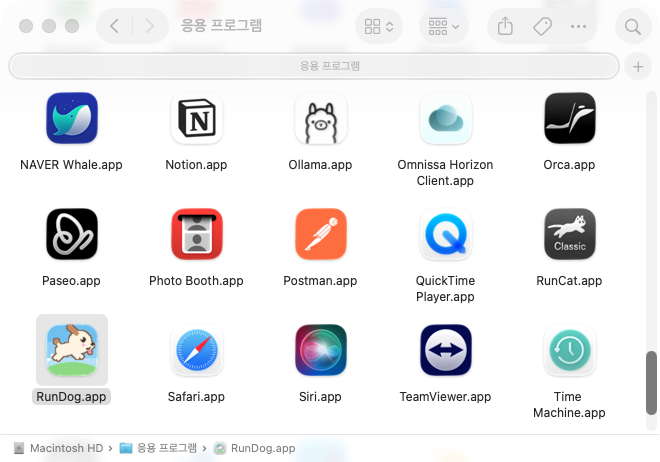
Task: Open the Share button in toolbar
Action: (x=505, y=26)
